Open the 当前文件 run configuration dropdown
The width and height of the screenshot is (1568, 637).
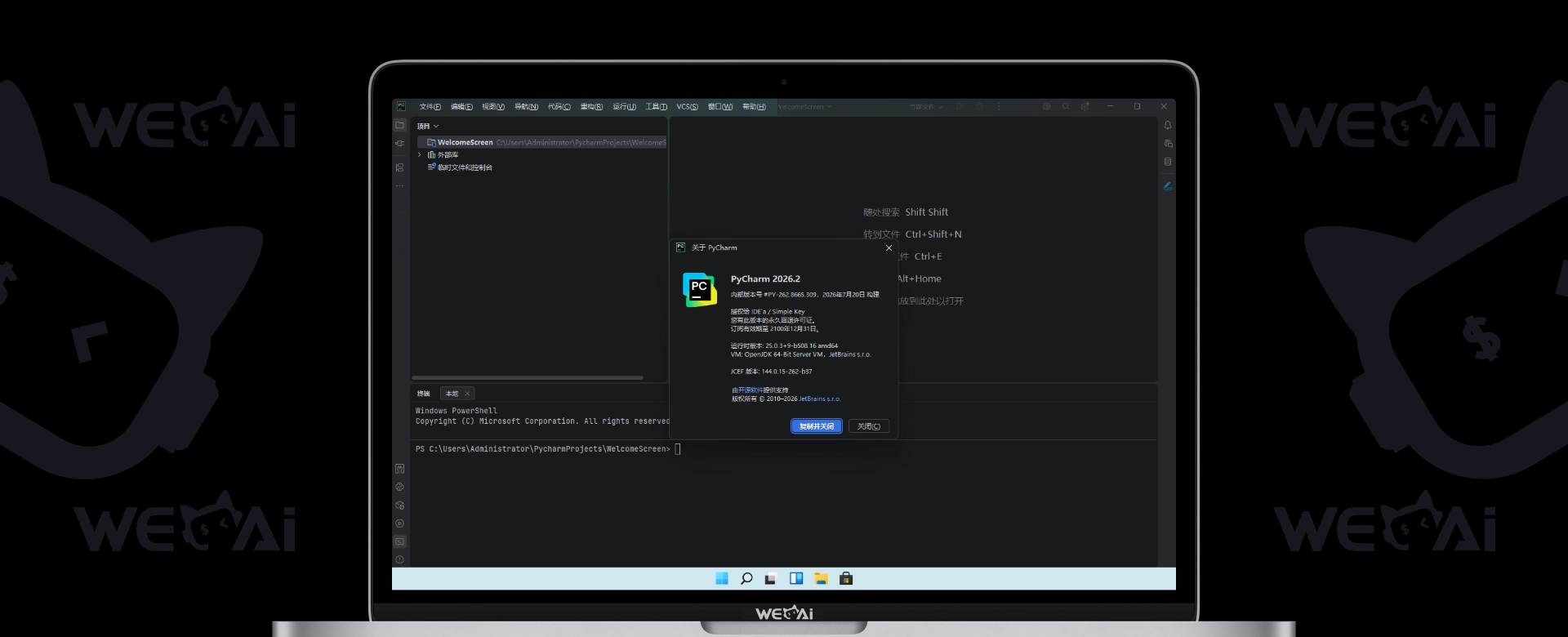coord(926,107)
